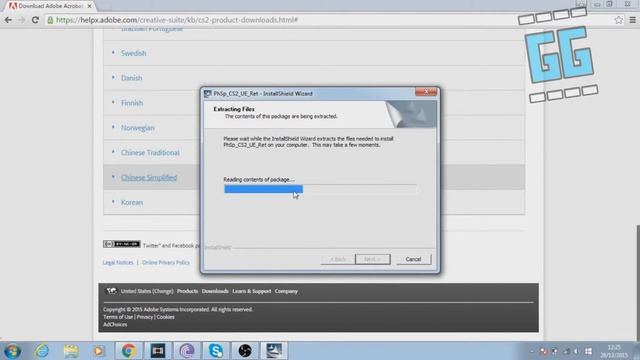The image size is (640, 360).
Task: Close the InstallShield Wizard dialog
Action: [x=426, y=92]
